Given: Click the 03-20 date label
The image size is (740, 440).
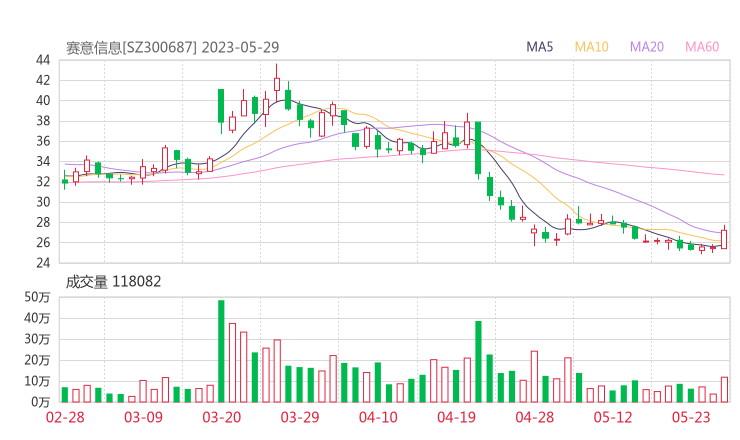Looking at the screenshot, I should pos(222,417).
